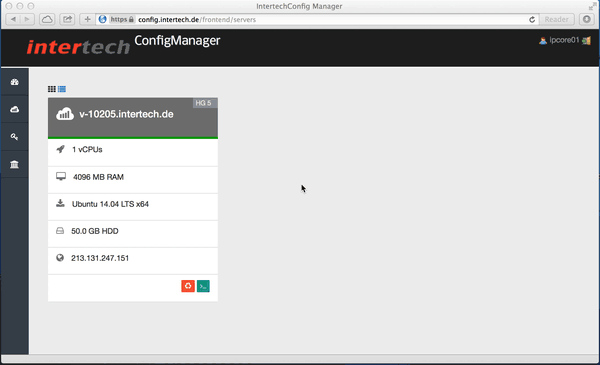Open the cloud servers sidebar icon
600x365 pixels.
pos(15,109)
